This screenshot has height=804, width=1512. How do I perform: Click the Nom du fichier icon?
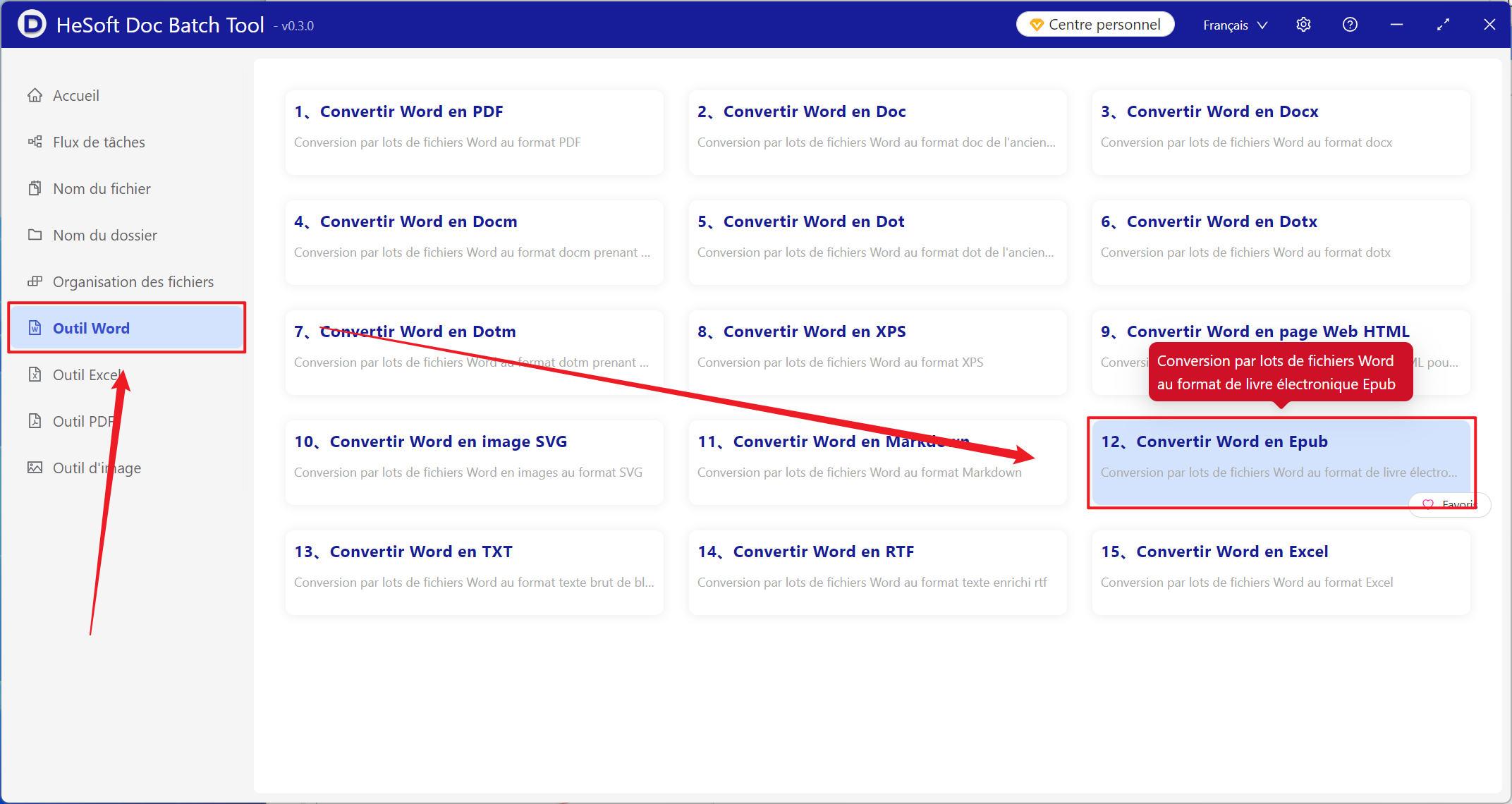[35, 188]
